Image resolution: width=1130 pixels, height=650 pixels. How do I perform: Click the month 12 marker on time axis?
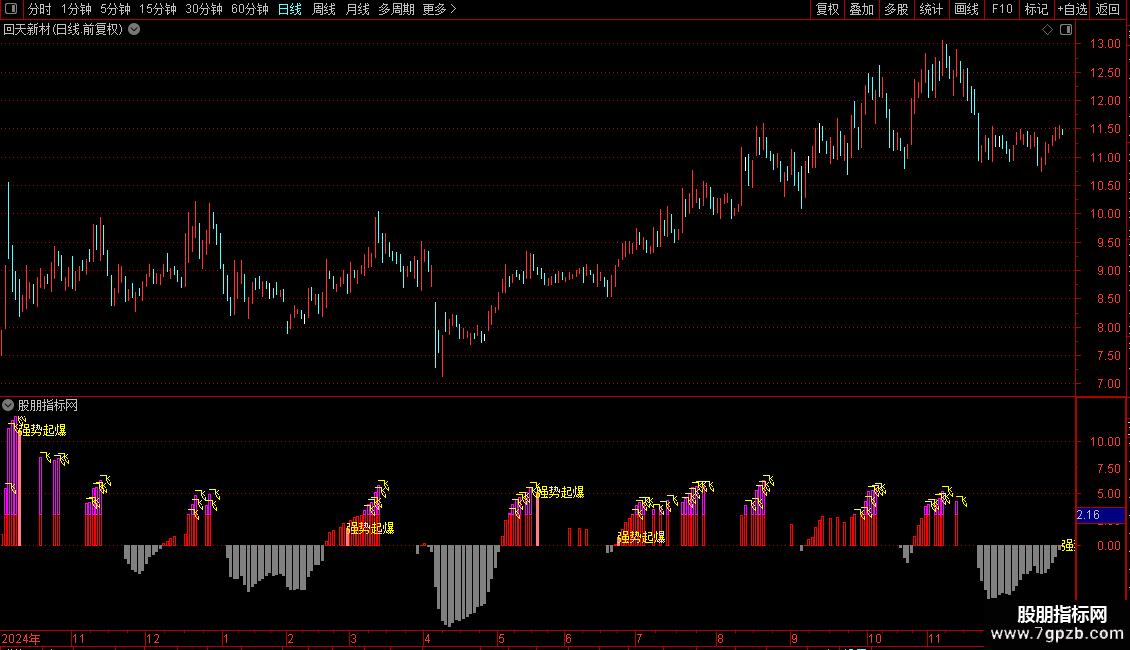pos(153,639)
